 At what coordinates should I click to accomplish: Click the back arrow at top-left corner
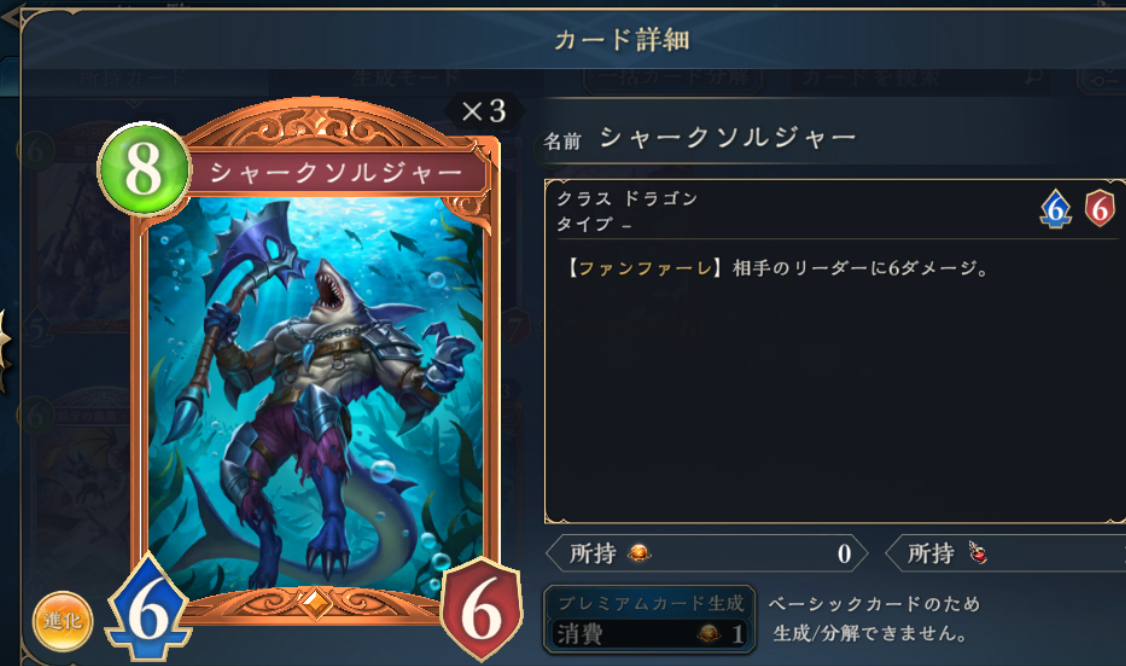[x=10, y=17]
